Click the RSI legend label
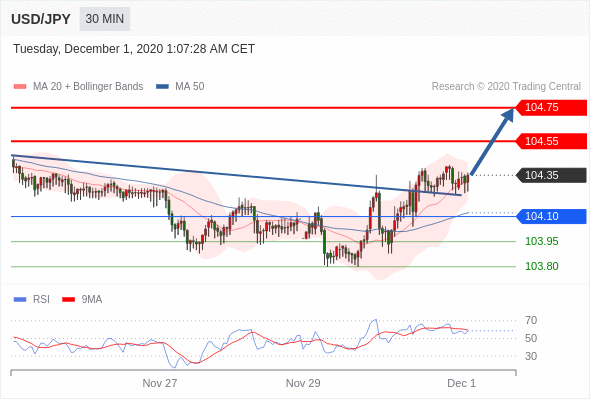This screenshot has width=590, height=400. click(41, 300)
